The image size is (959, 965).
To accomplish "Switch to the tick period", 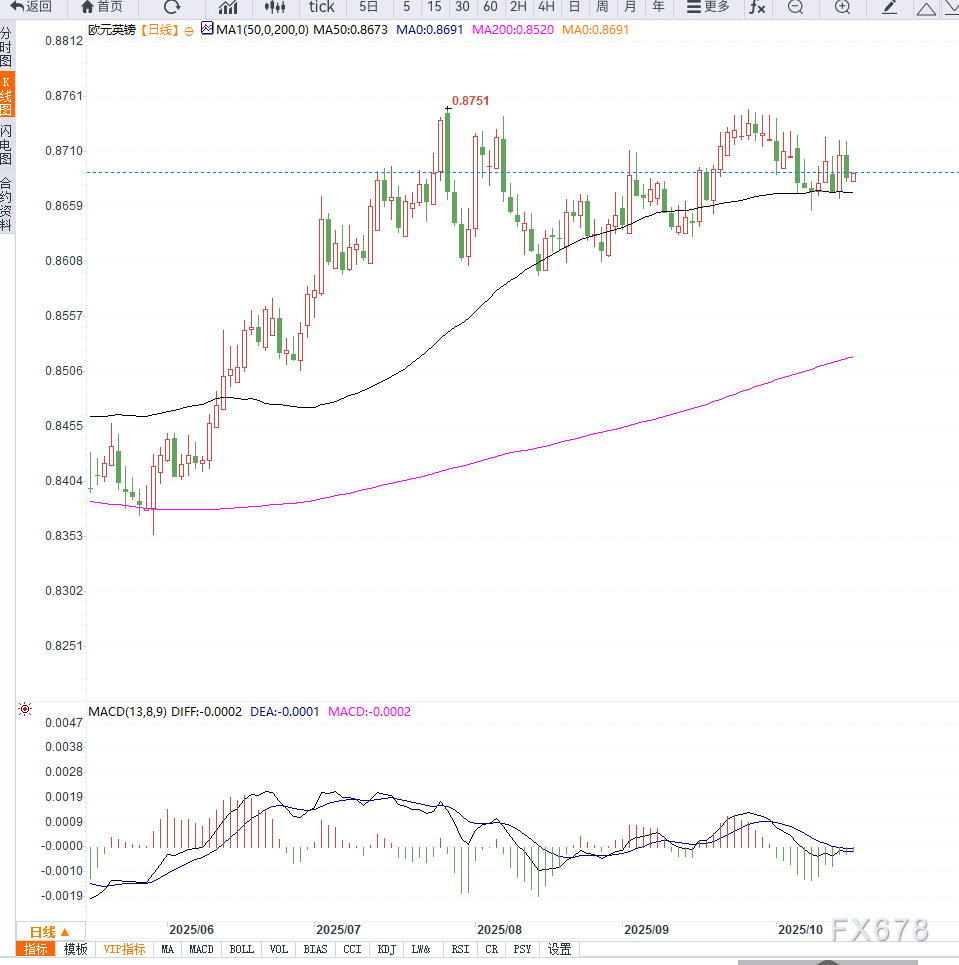I will point(321,7).
